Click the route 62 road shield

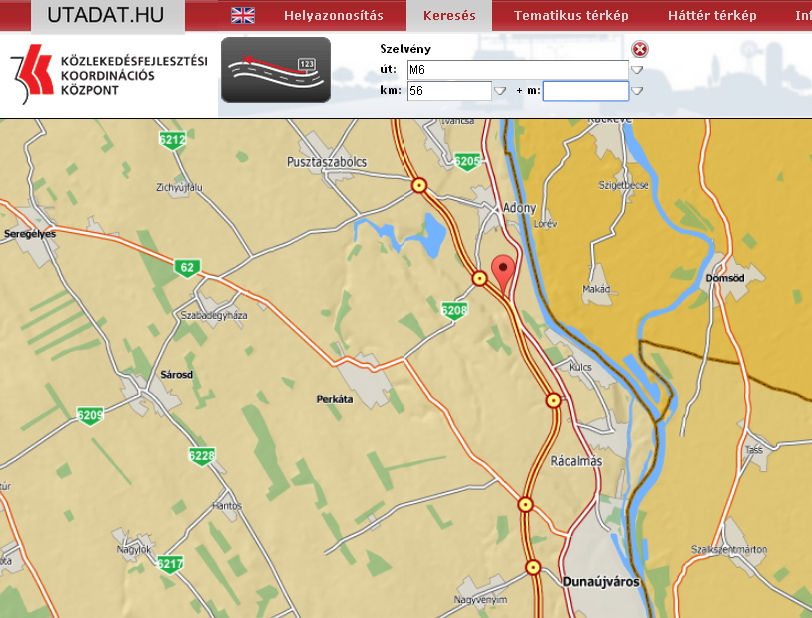point(186,267)
